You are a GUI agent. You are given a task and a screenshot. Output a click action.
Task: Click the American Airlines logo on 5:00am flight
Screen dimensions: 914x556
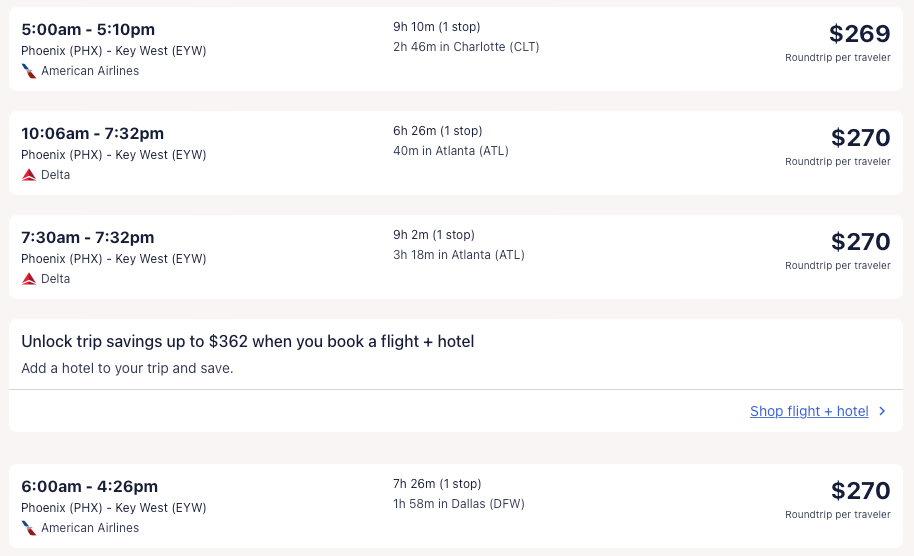[x=29, y=71]
